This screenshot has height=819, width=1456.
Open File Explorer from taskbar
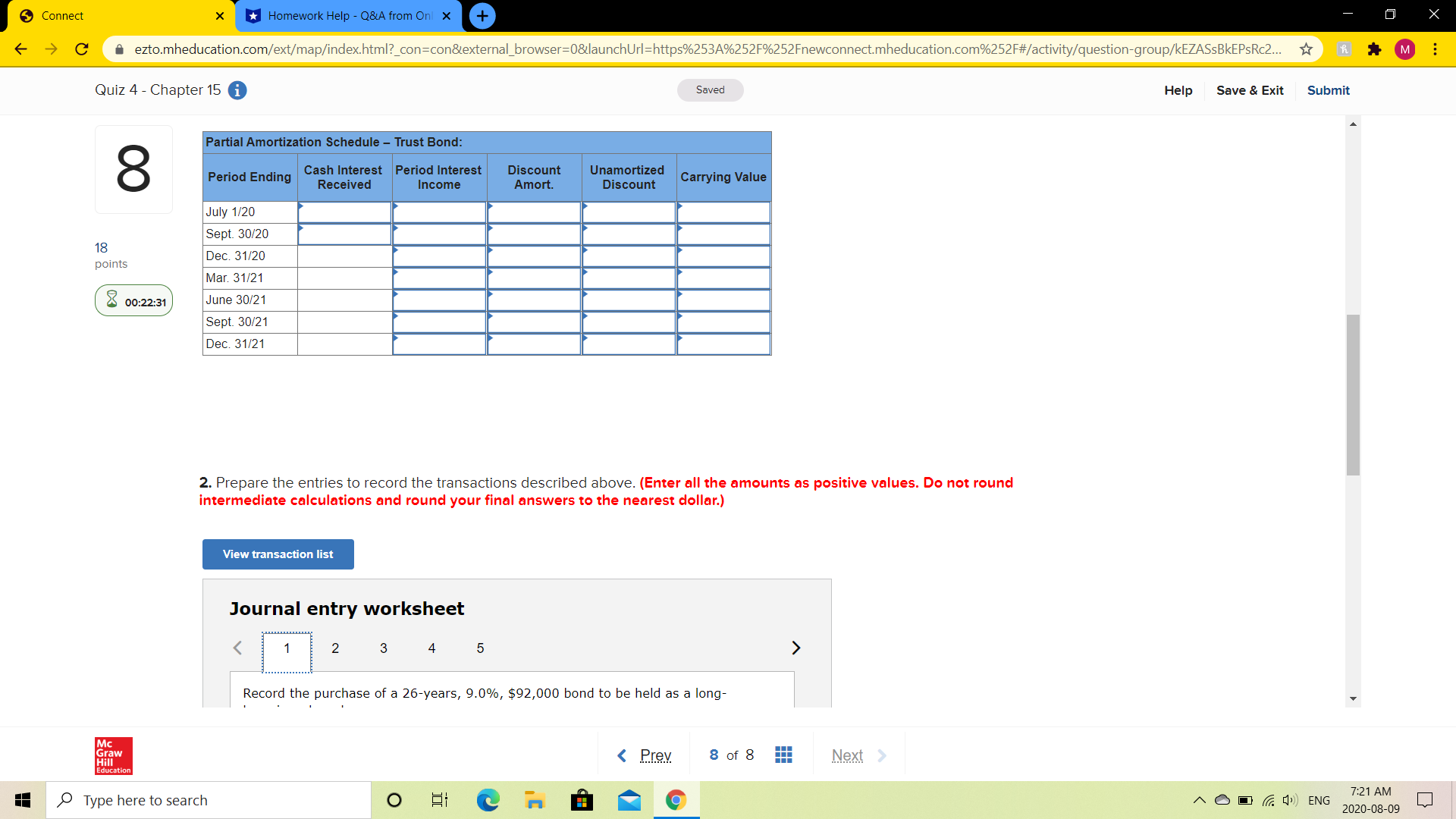click(x=535, y=800)
